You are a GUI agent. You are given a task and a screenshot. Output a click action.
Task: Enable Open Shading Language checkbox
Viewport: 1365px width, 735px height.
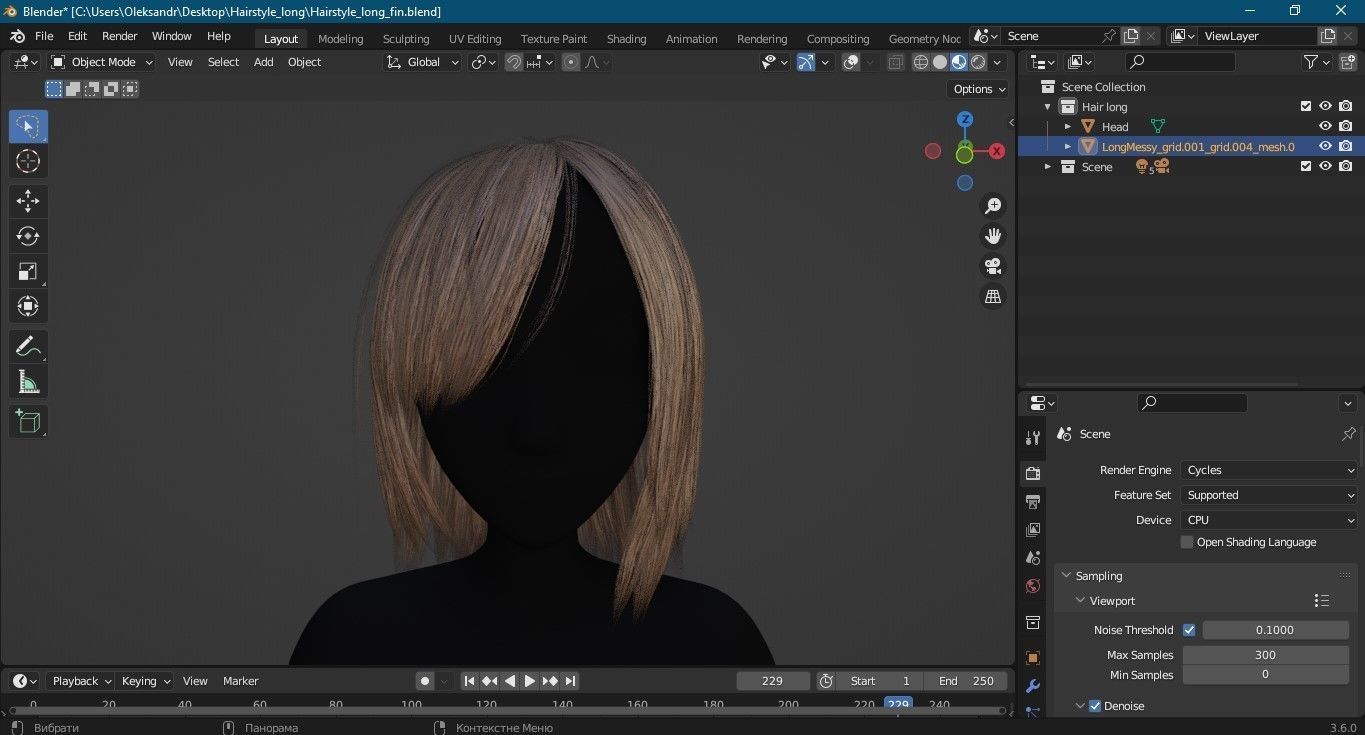tap(1187, 542)
